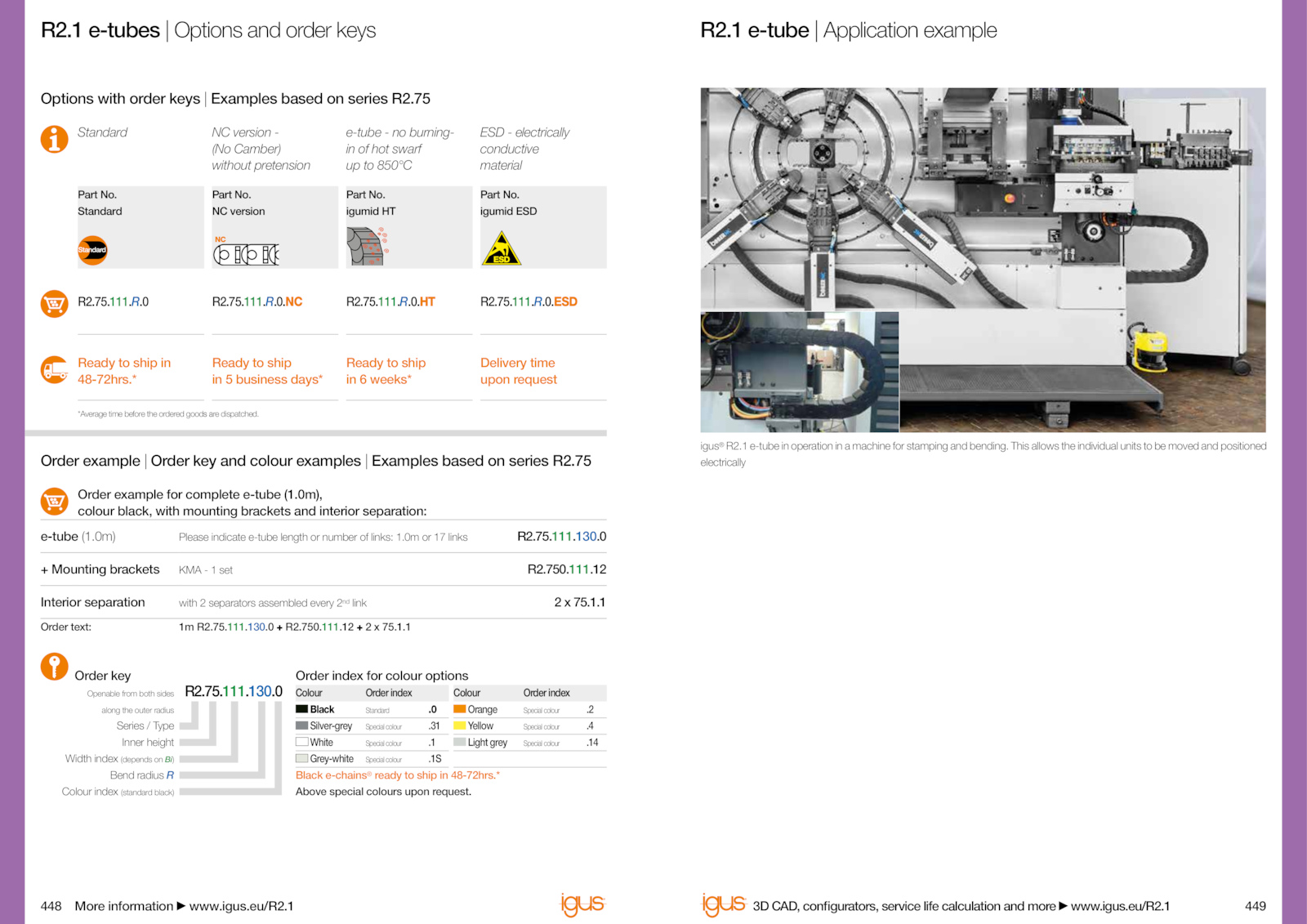Click 'Inner height' label
The height and width of the screenshot is (924, 1307).
(148, 743)
